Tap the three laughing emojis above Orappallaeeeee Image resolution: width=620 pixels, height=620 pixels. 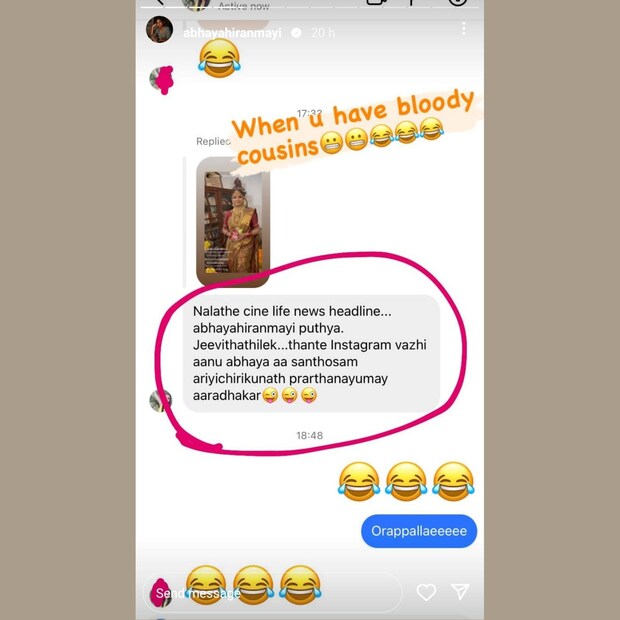coord(406,481)
